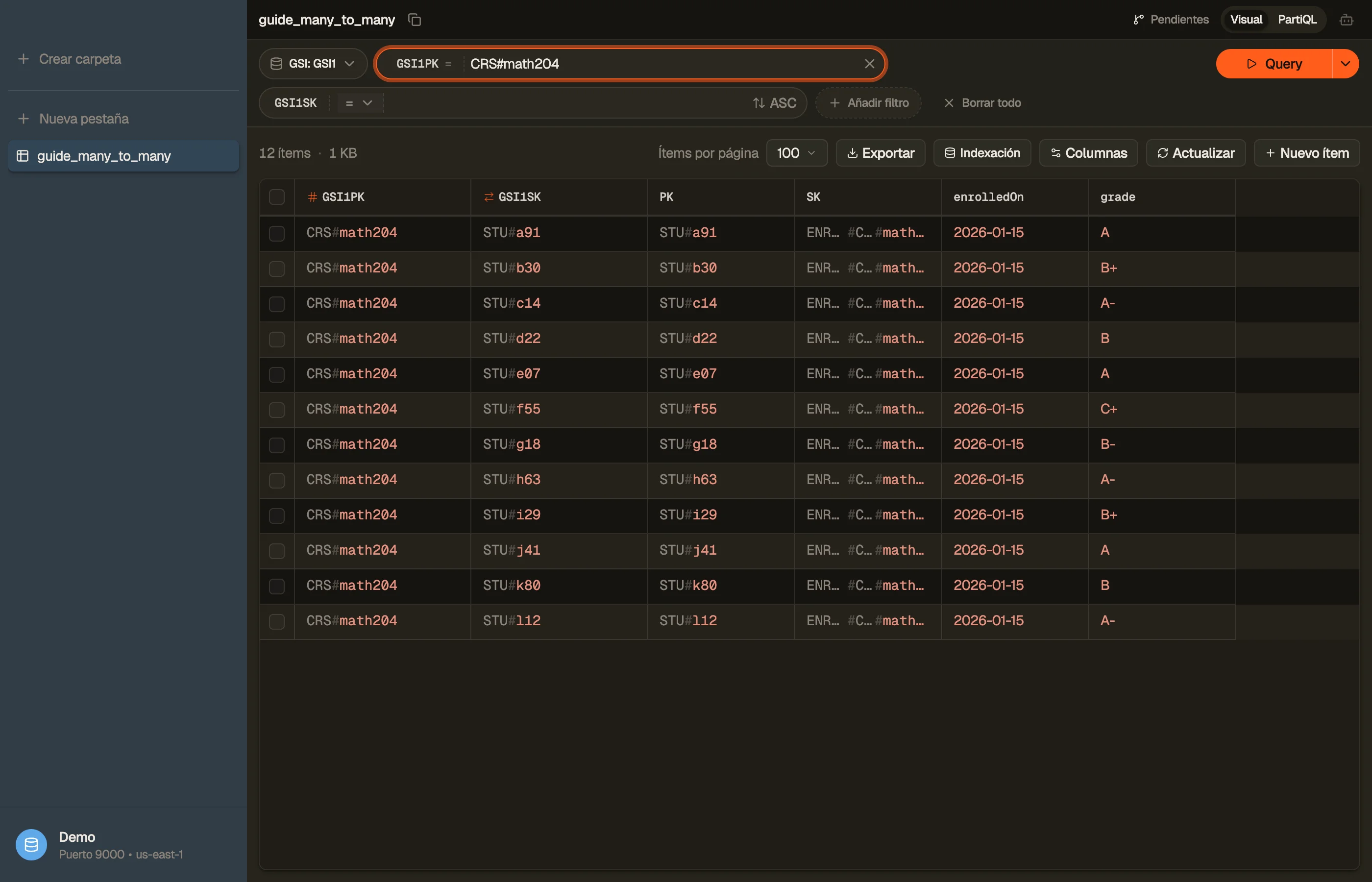The width and height of the screenshot is (1372, 882).
Task: Click the Exportar download button
Action: coord(880,153)
